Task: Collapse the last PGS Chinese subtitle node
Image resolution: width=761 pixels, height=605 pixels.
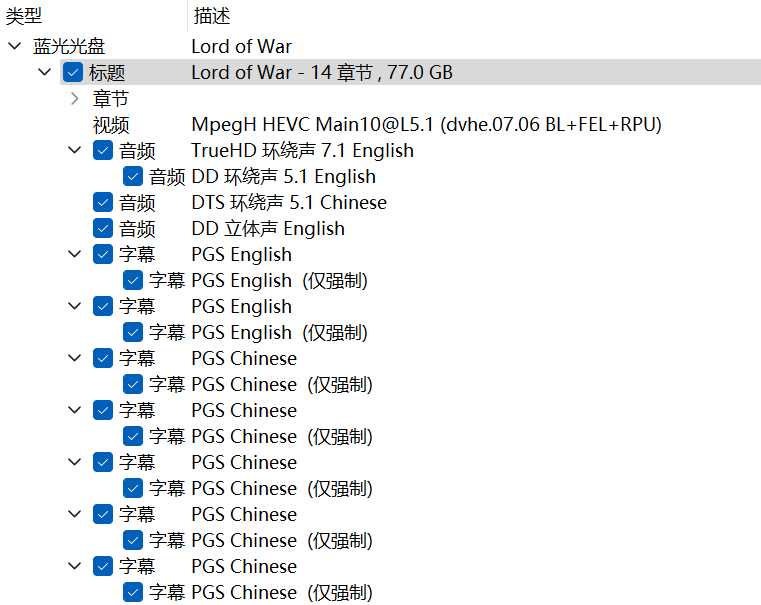Action: click(75, 566)
